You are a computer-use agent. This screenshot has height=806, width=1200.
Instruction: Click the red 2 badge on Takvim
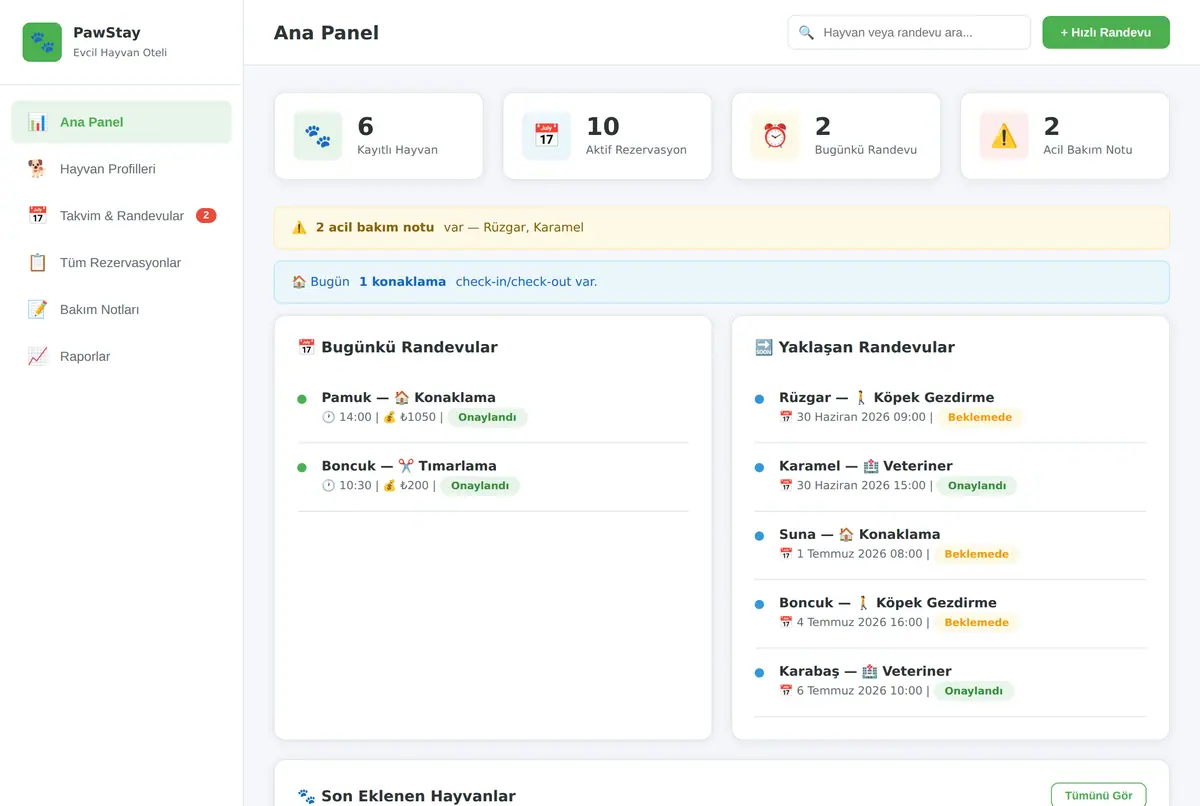(206, 216)
